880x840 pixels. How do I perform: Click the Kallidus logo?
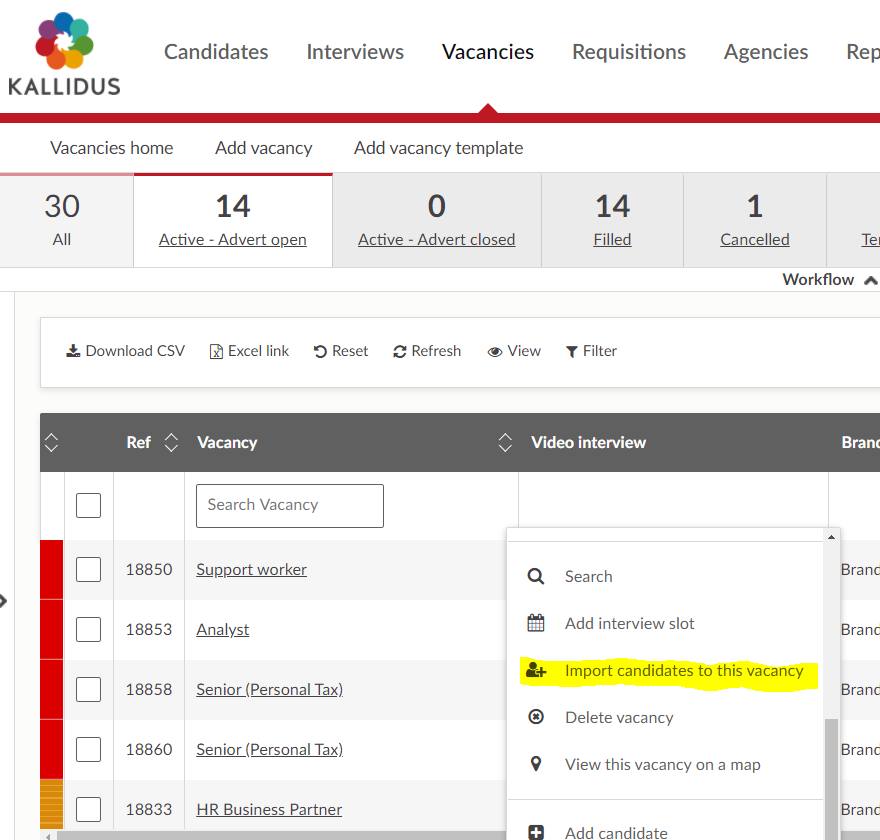pyautogui.click(x=64, y=55)
